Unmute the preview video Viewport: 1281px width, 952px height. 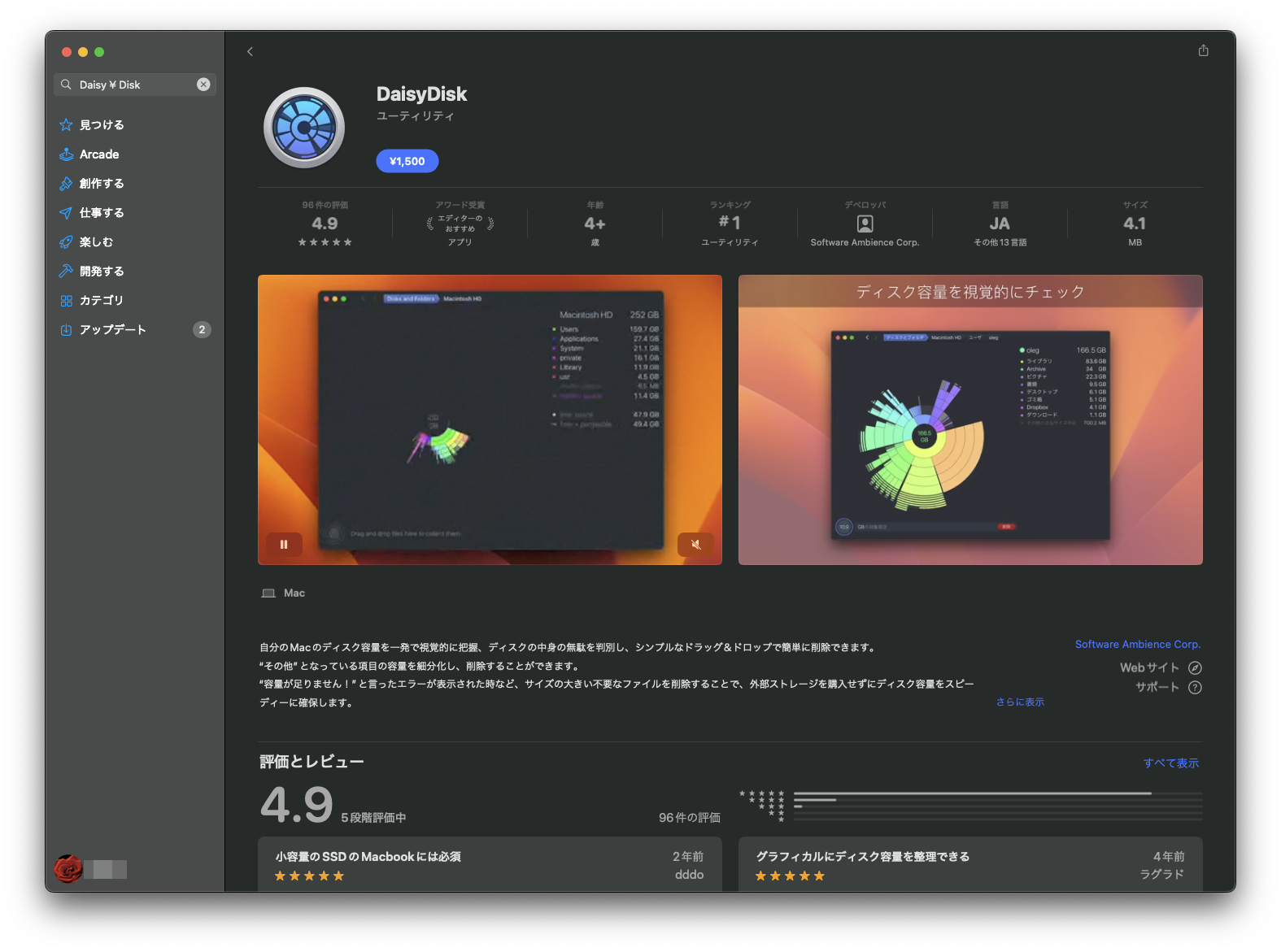(x=695, y=544)
